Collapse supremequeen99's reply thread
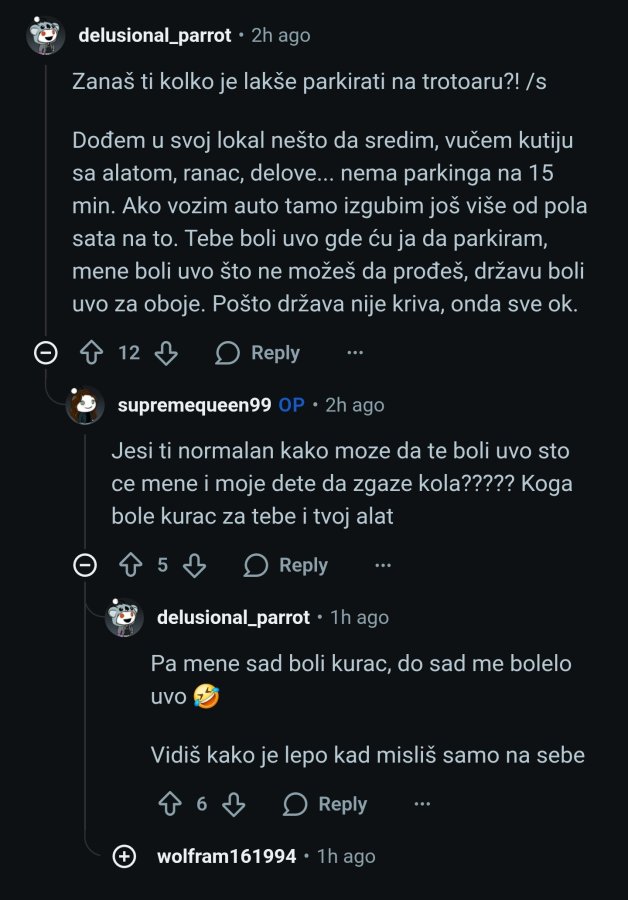628x900 pixels. tap(85, 566)
